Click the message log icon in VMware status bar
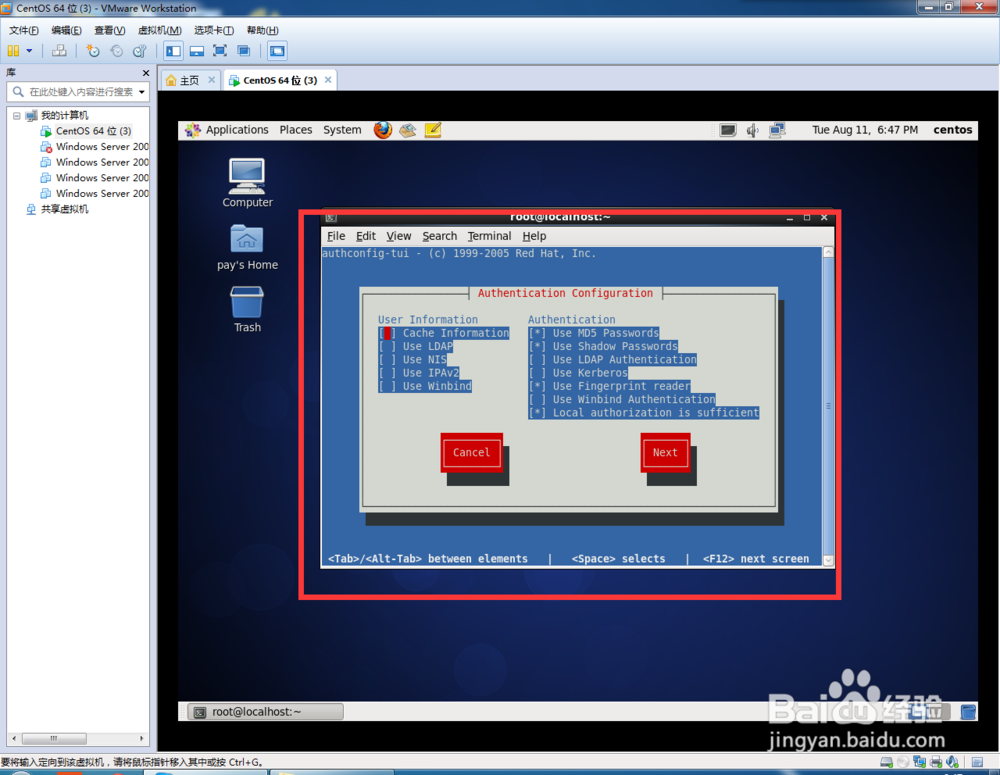Viewport: 1000px width, 775px height. (978, 762)
